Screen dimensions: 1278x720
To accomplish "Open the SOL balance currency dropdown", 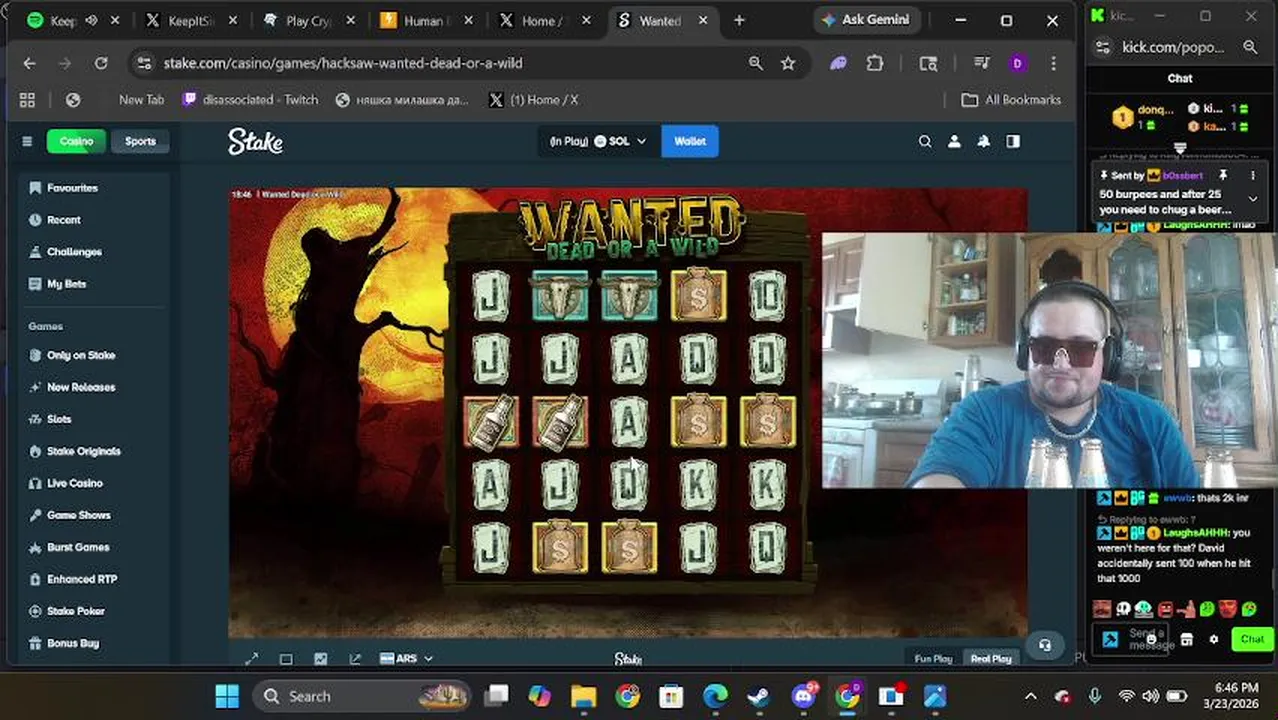I will [x=597, y=141].
